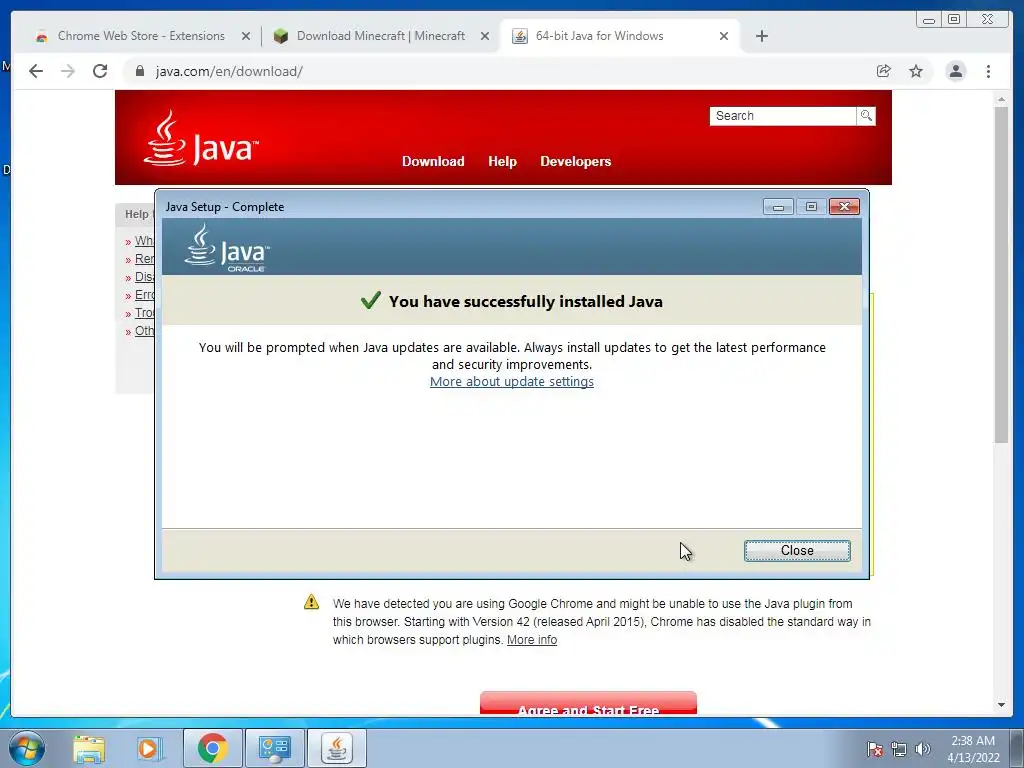This screenshot has width=1024, height=768.
Task: Show calendar from clock 2:38 AM
Action: point(973,749)
